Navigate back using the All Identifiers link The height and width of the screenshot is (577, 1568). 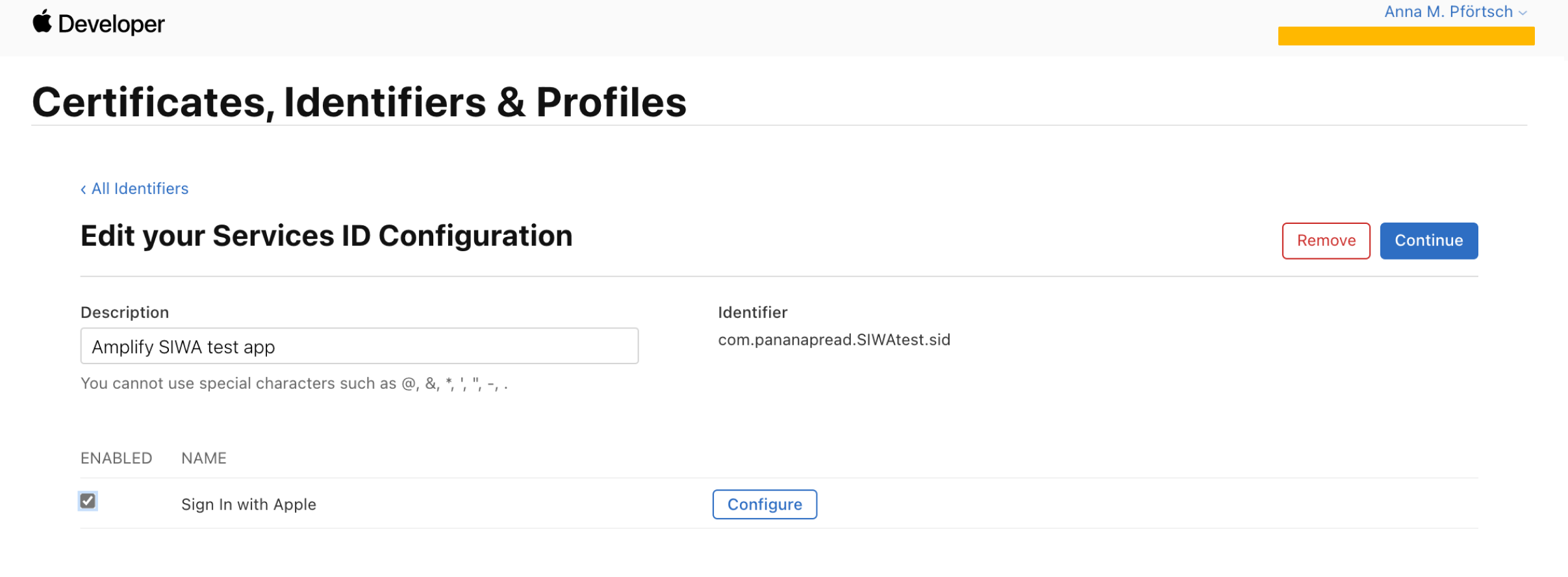point(139,188)
